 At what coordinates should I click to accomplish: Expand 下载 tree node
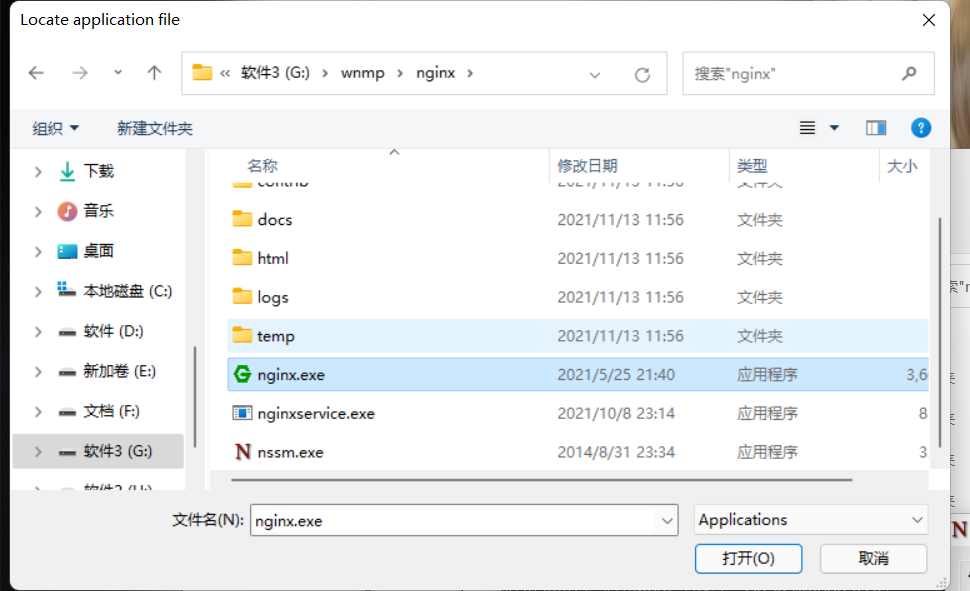tap(38, 171)
